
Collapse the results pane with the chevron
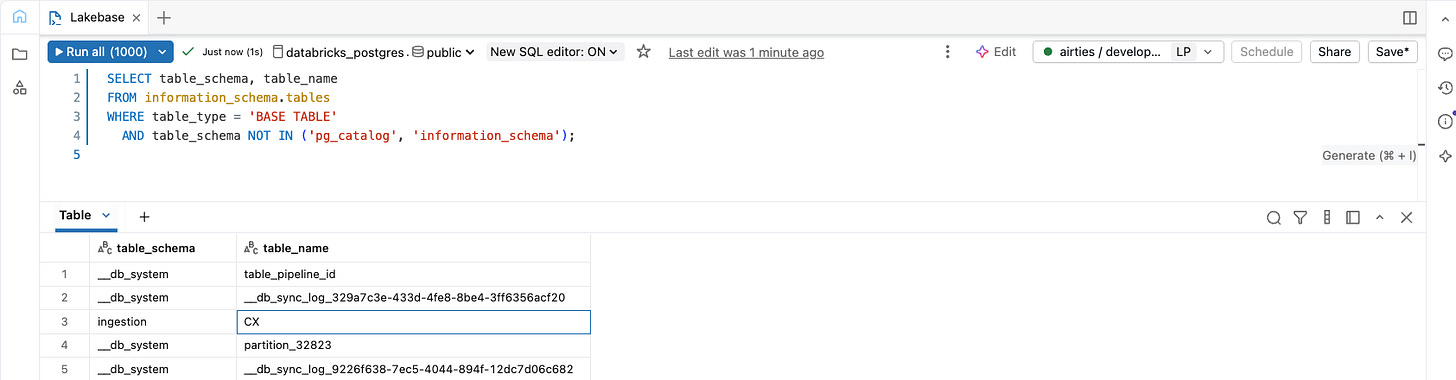tap(1380, 217)
